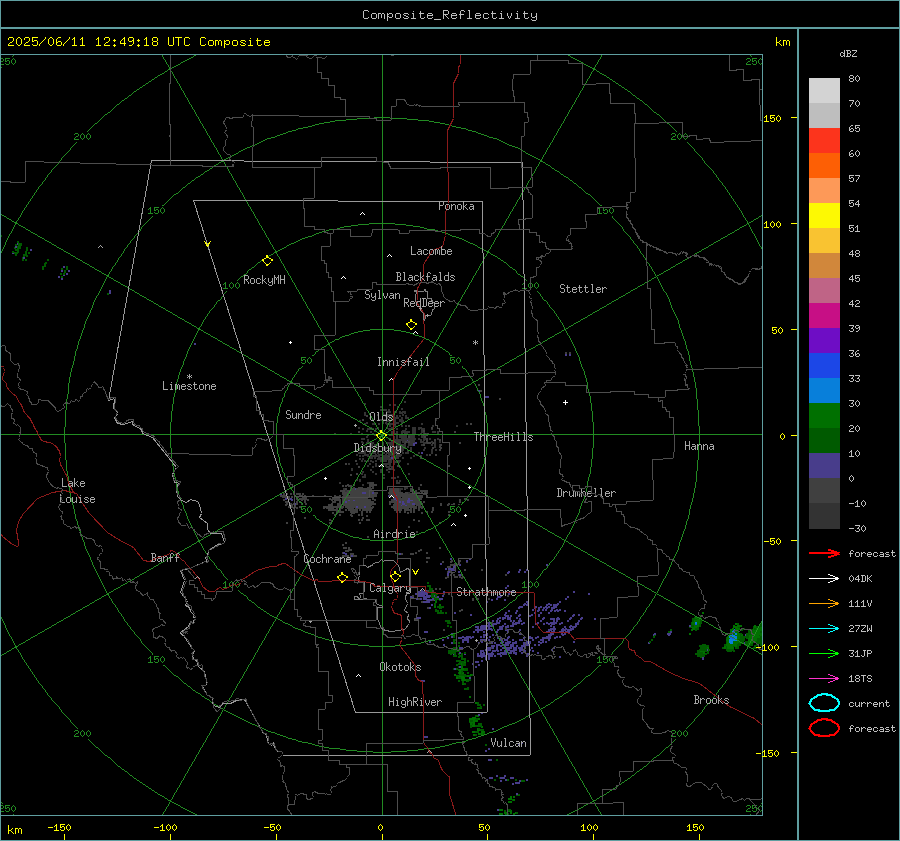Image resolution: width=900 pixels, height=841 pixels.
Task: Click the Airdrie city label
Action: pos(394,534)
